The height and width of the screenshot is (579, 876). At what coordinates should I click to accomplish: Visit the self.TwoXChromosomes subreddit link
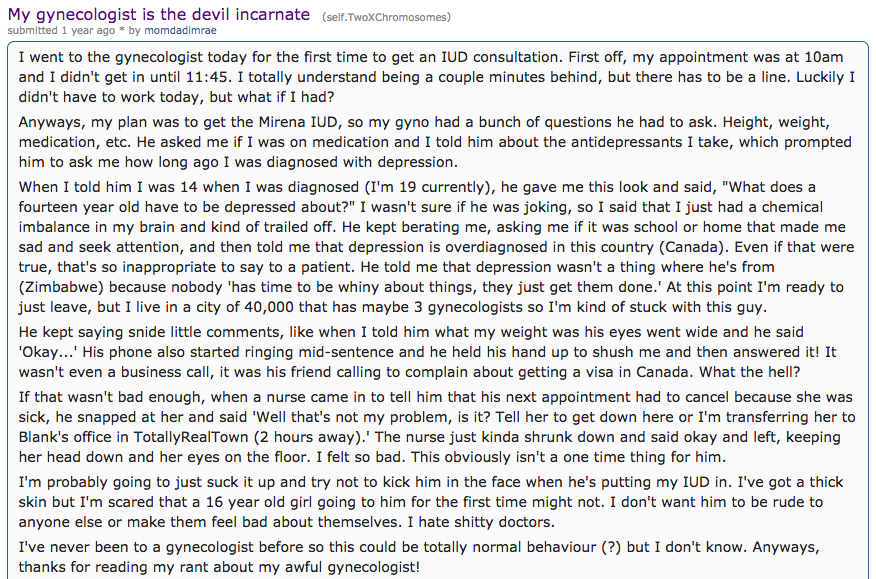pyautogui.click(x=387, y=17)
